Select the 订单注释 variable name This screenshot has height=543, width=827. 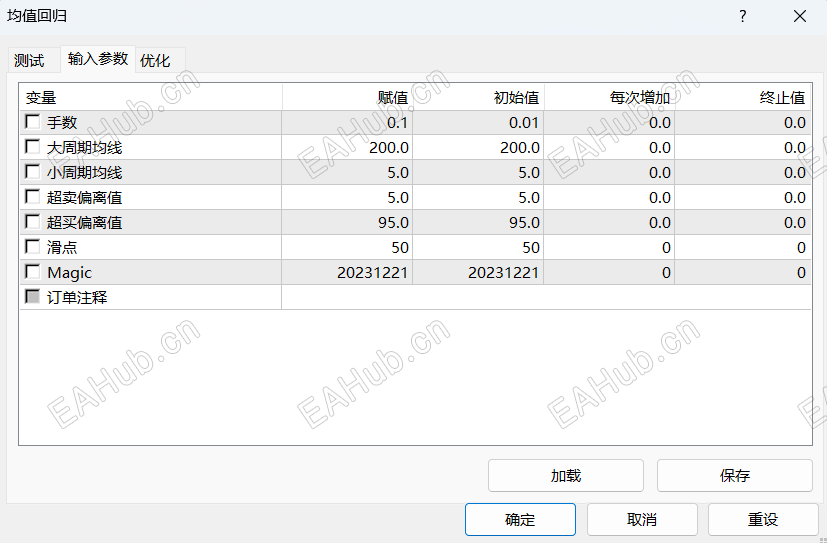coord(77,297)
